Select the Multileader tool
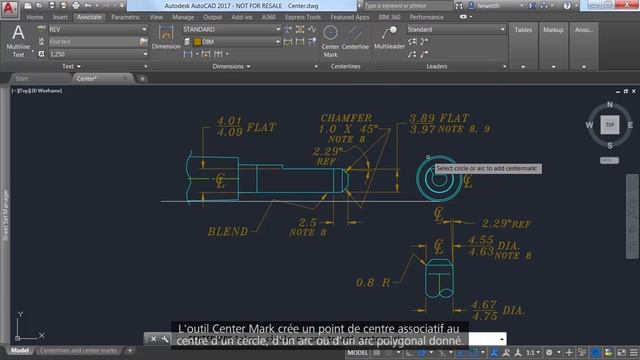 (389, 38)
